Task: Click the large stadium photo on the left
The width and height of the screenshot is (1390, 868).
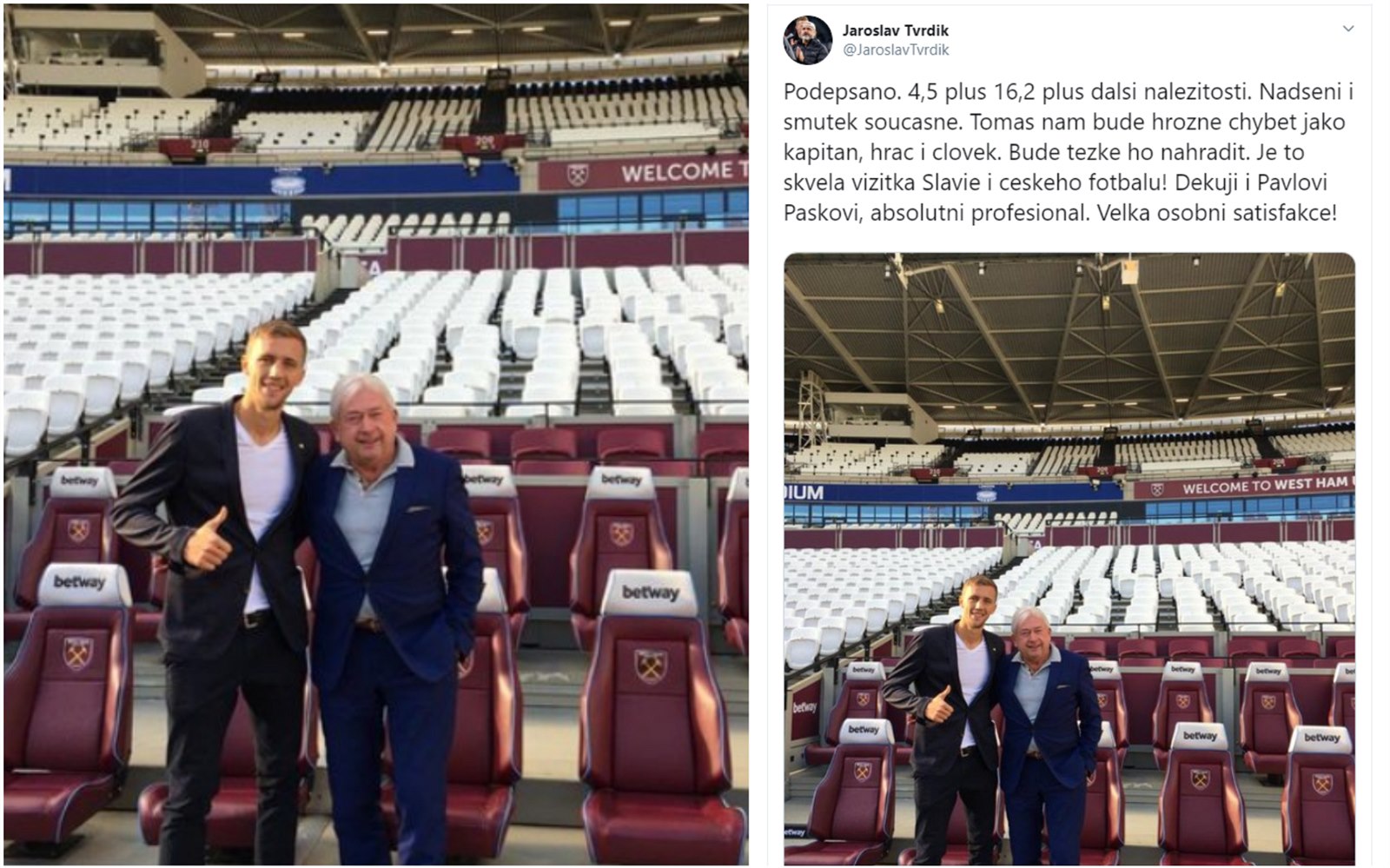Action: click(x=375, y=434)
